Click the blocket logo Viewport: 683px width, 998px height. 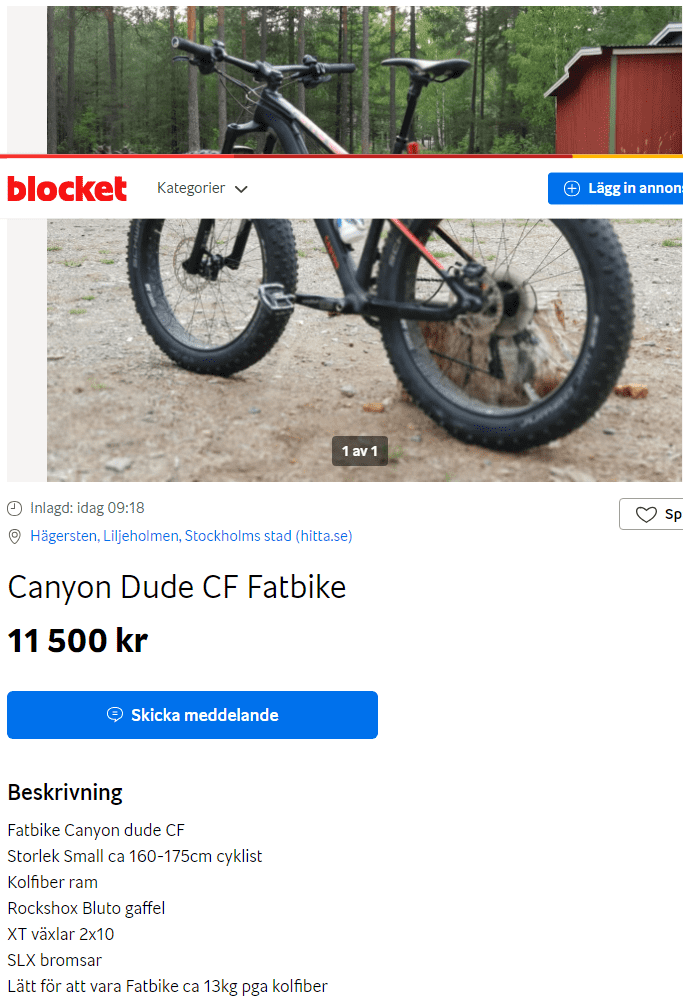[67, 188]
